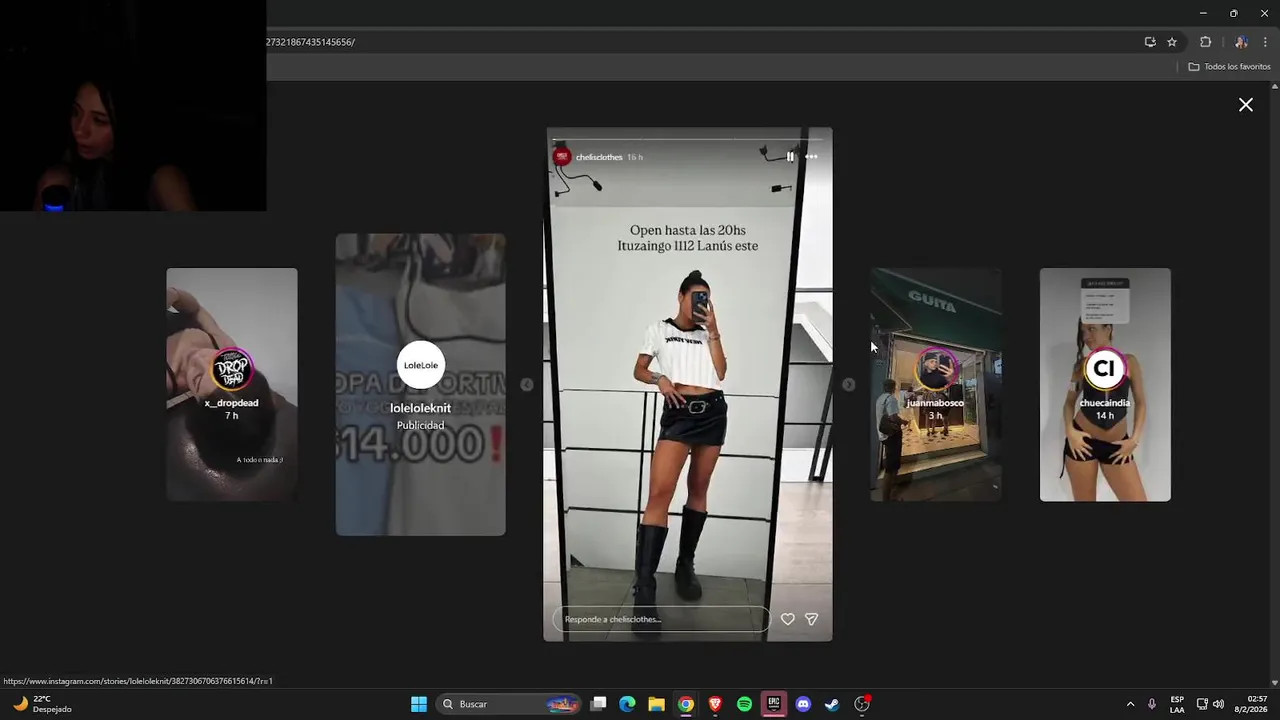1280x720 pixels.
Task: Focus the 'Responde a chelisclothes' reply field
Action: click(x=661, y=619)
